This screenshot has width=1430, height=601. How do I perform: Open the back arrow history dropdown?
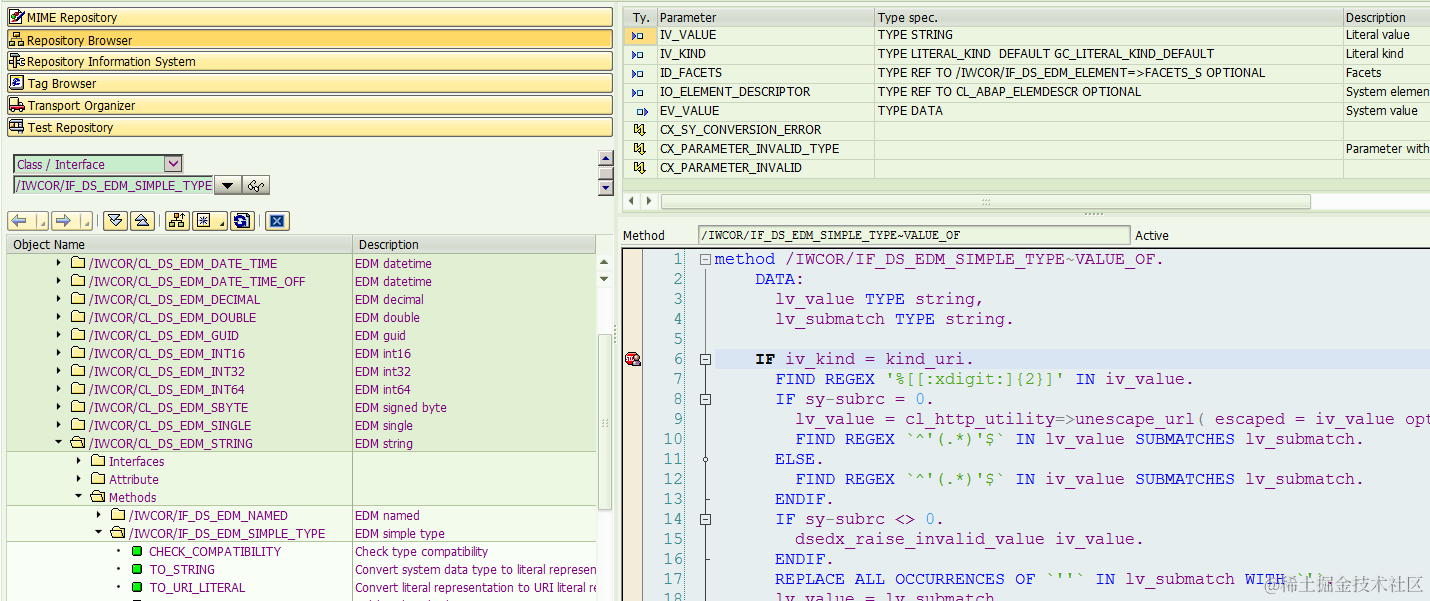pos(43,221)
